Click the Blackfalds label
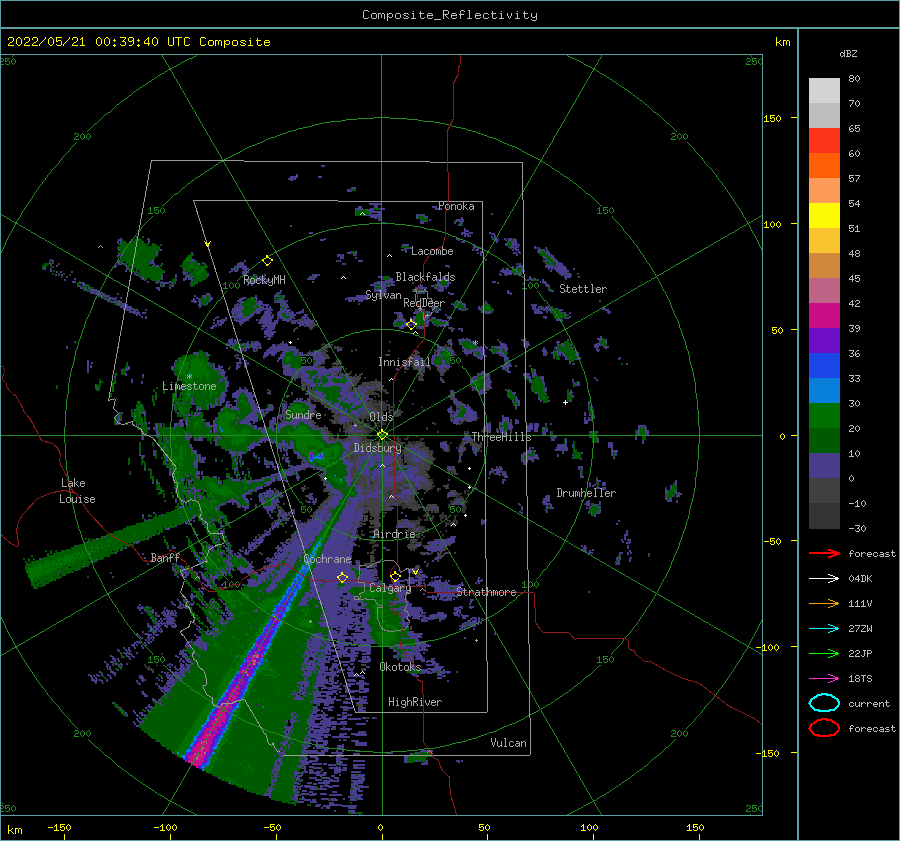 click(x=425, y=277)
